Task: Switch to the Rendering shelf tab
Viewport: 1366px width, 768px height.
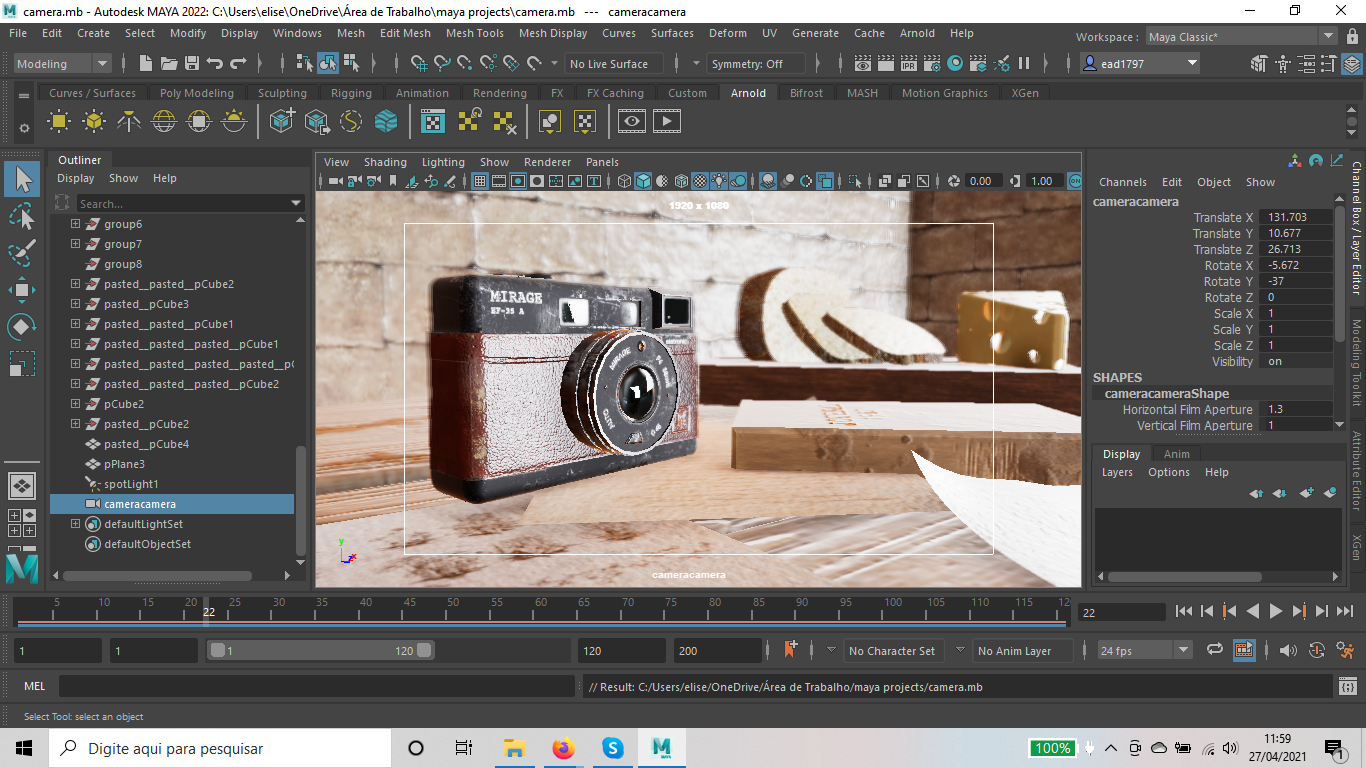Action: (500, 93)
